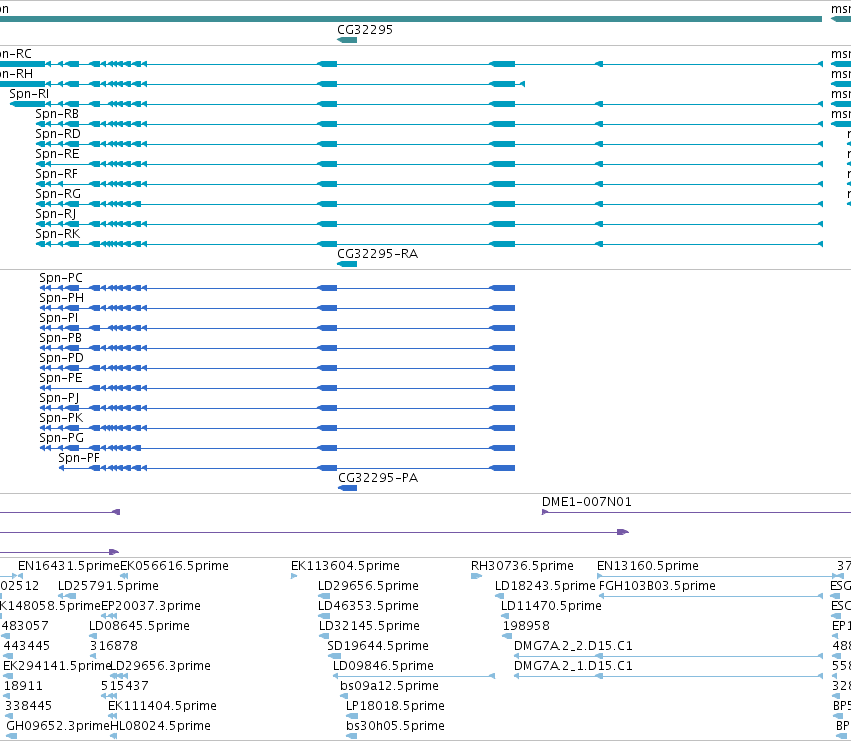Click the Spn-RG transcript label
Screen dimensions: 851x741
pos(58,194)
